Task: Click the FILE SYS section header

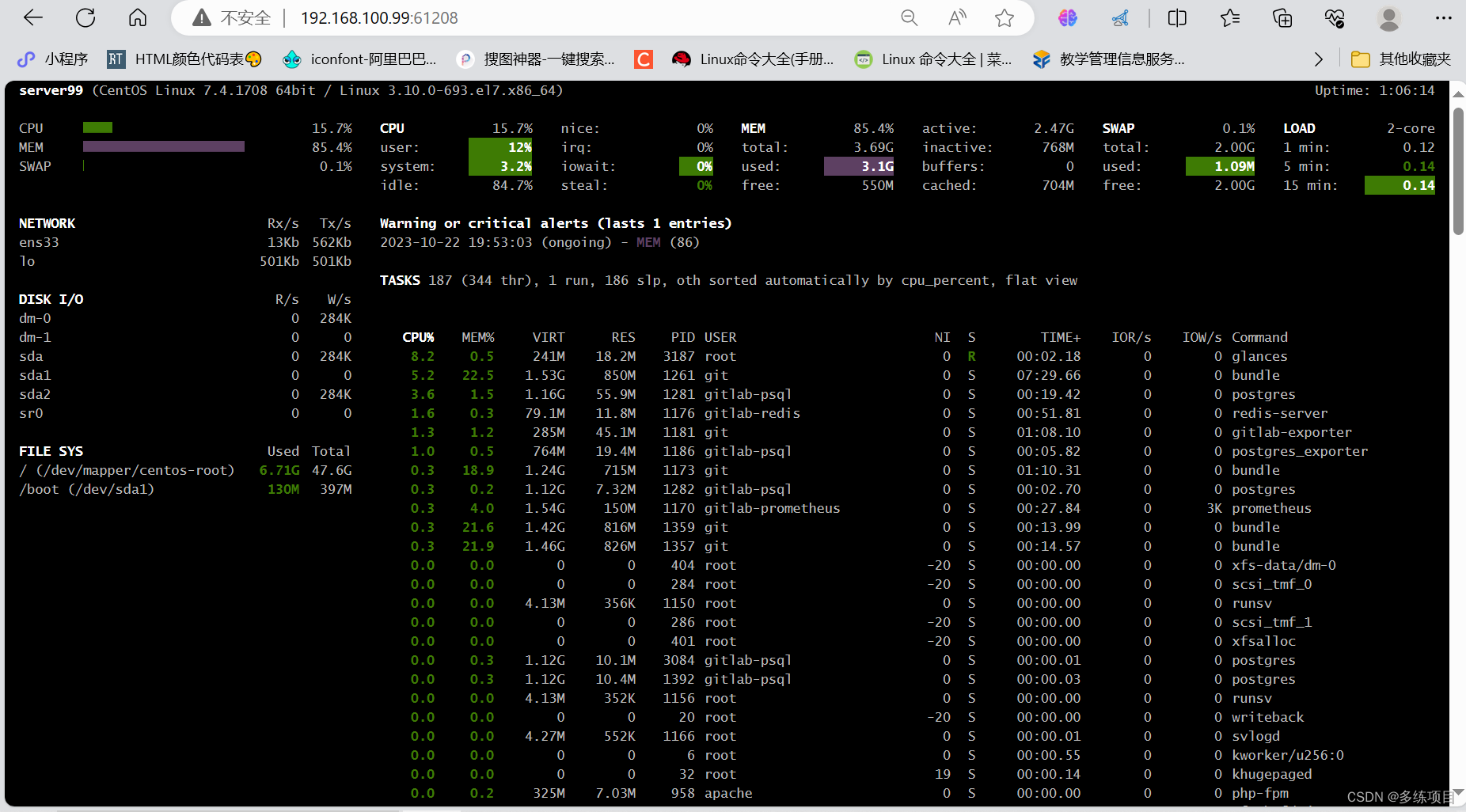Action: tap(51, 451)
